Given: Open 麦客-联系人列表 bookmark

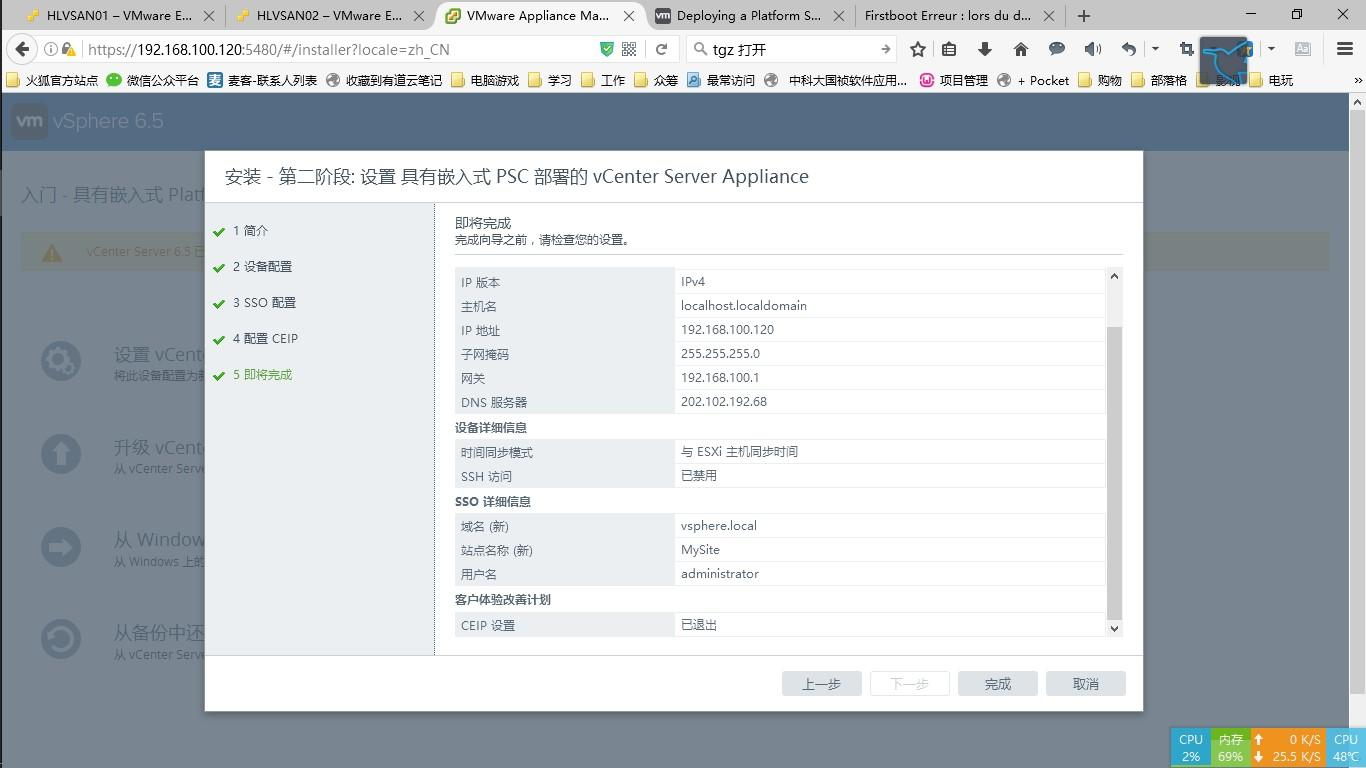Looking at the screenshot, I should pyautogui.click(x=262, y=80).
